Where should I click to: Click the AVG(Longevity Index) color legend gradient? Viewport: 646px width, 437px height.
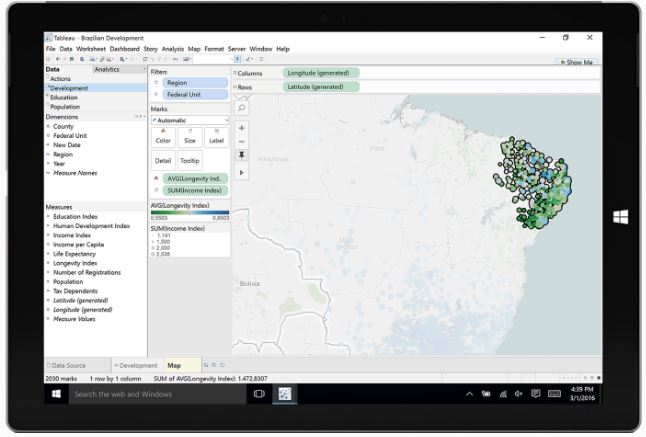(x=190, y=213)
